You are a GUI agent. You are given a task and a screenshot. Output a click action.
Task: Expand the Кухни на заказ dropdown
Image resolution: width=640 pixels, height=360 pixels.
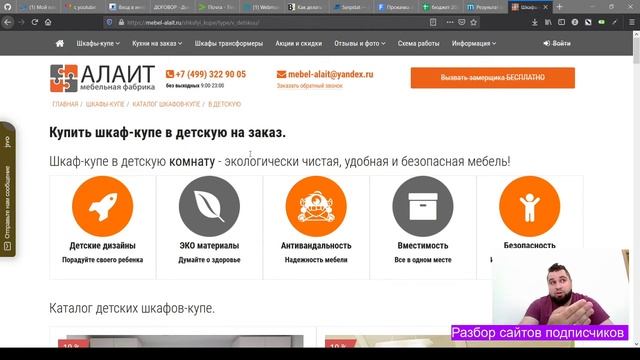[x=157, y=43]
